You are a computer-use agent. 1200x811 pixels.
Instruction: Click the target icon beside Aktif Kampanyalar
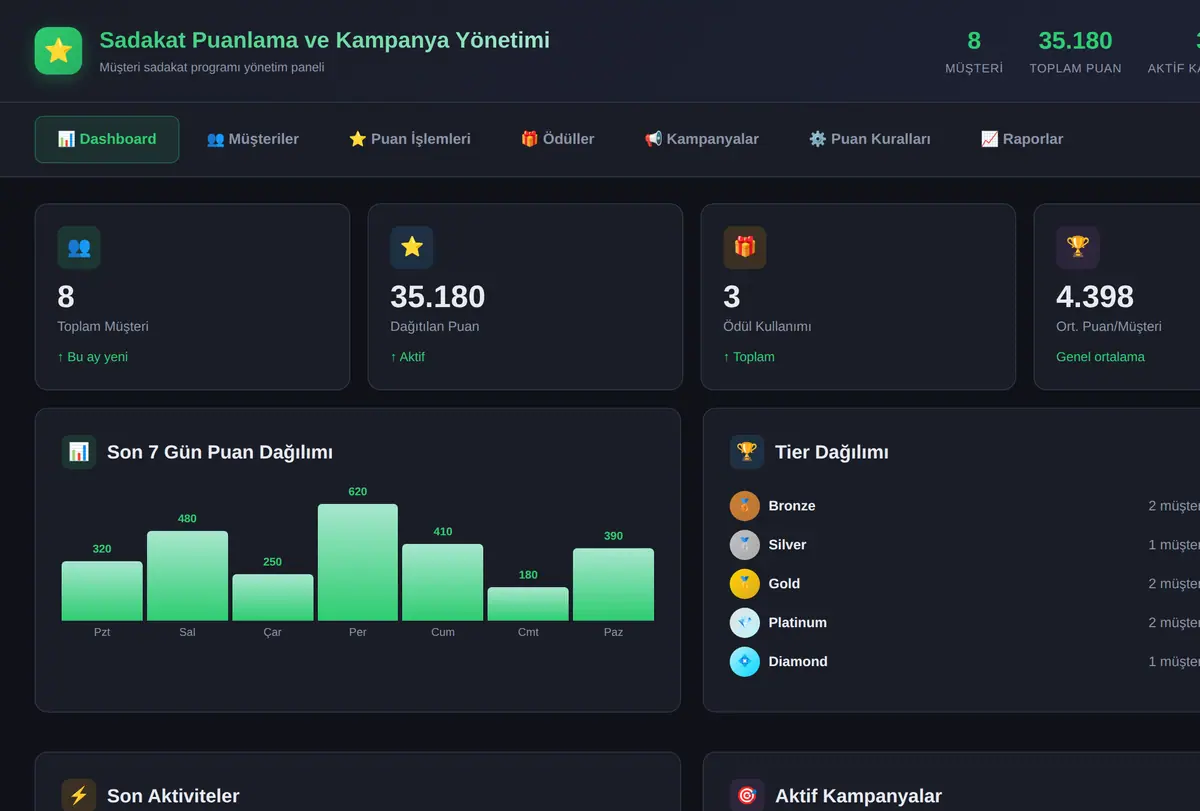[x=747, y=796]
